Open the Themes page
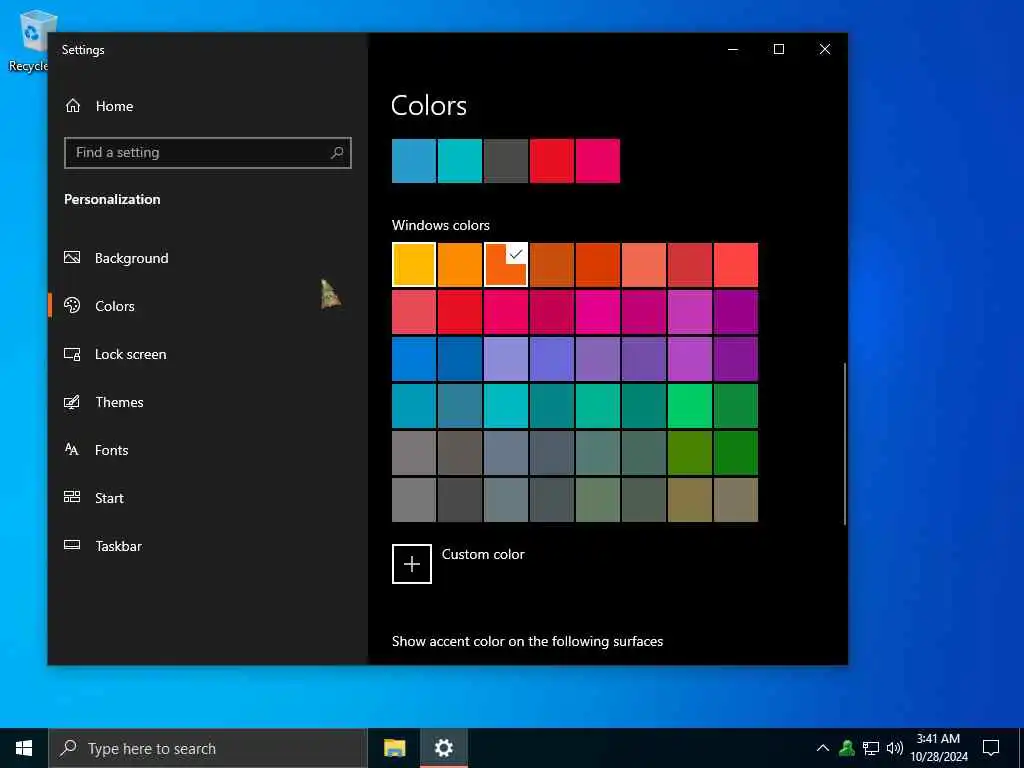 pyautogui.click(x=119, y=402)
